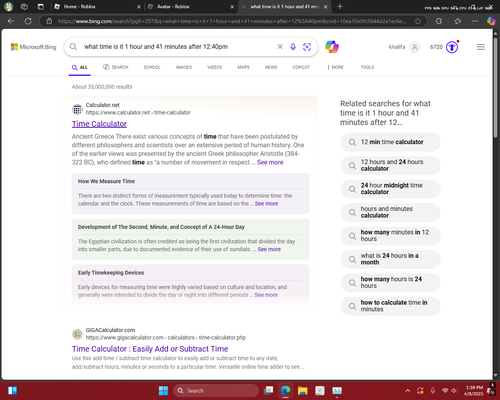Open visual search camera icon
Image resolution: width=500 pixels, height=400 pixels.
(307, 47)
